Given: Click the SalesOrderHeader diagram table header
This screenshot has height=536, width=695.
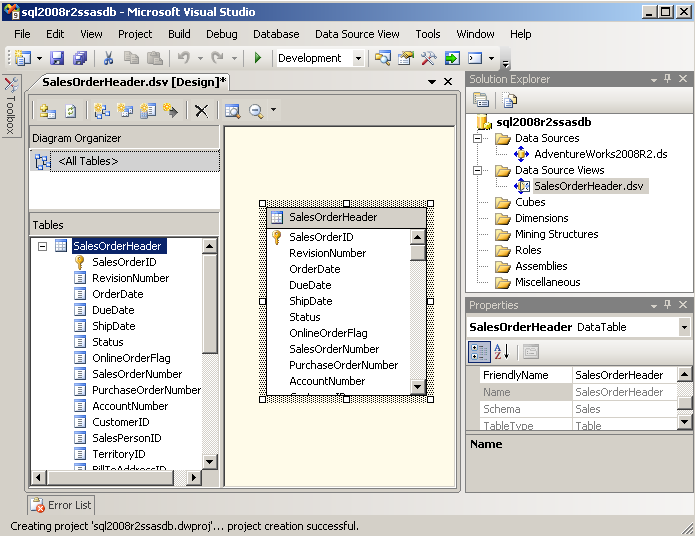Looking at the screenshot, I should tap(346, 217).
